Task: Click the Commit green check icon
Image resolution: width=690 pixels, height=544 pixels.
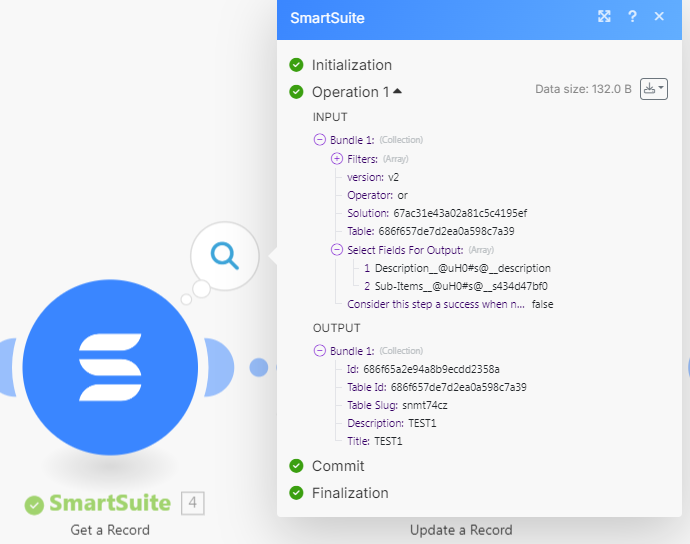Action: point(296,466)
